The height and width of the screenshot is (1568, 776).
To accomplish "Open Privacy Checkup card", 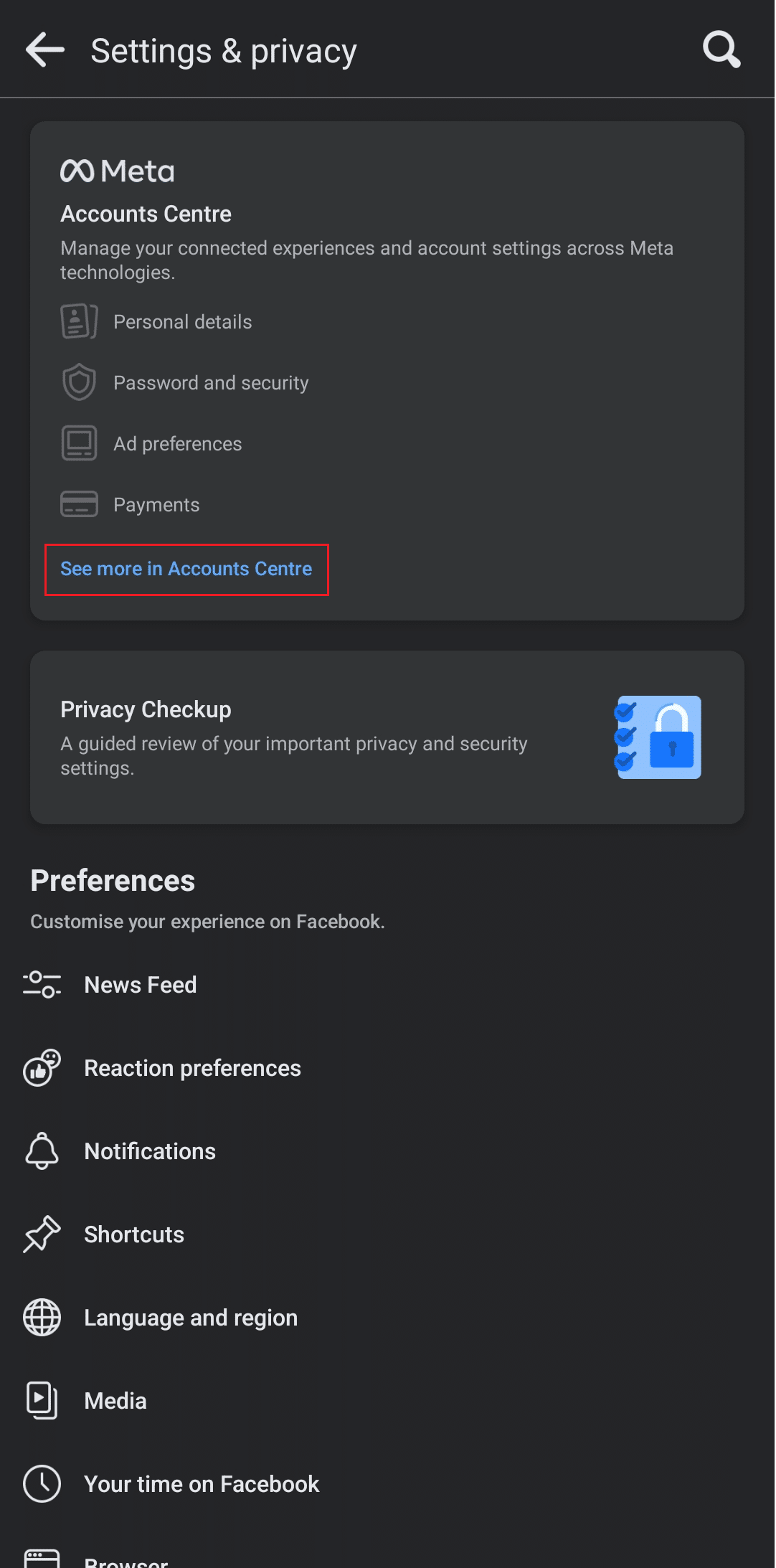I will click(x=387, y=737).
